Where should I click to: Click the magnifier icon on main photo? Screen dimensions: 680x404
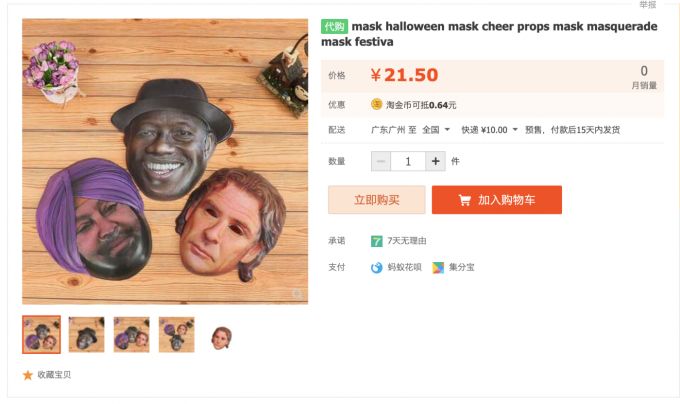pos(298,294)
